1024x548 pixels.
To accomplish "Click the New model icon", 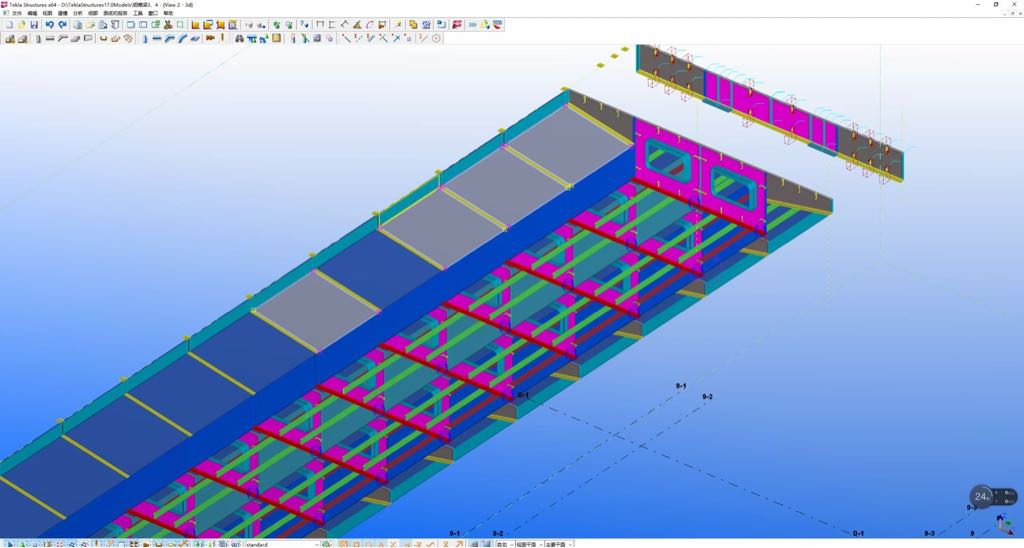I will coord(8,24).
